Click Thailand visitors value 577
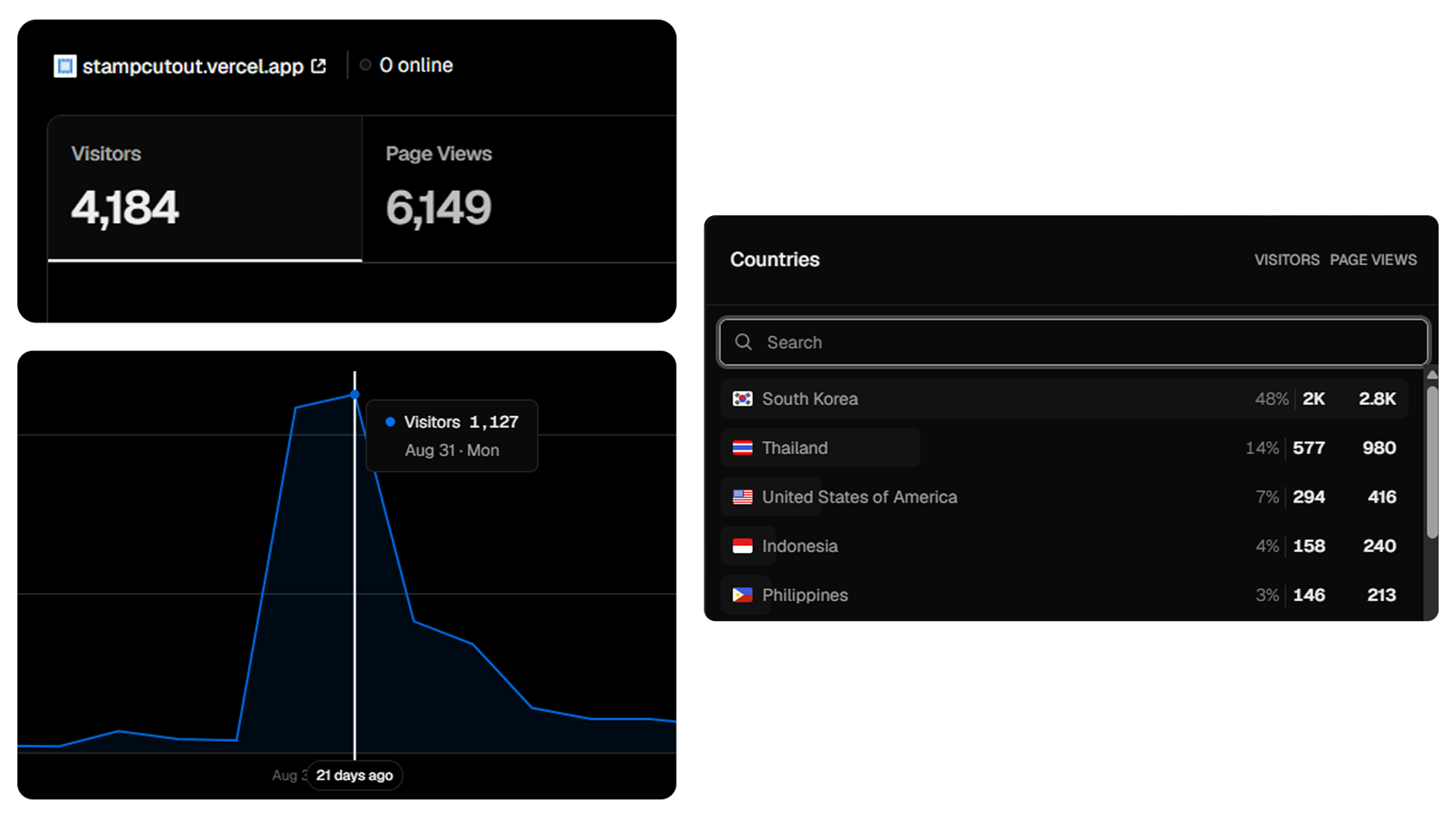This screenshot has height=819, width=1456. pyautogui.click(x=1309, y=448)
